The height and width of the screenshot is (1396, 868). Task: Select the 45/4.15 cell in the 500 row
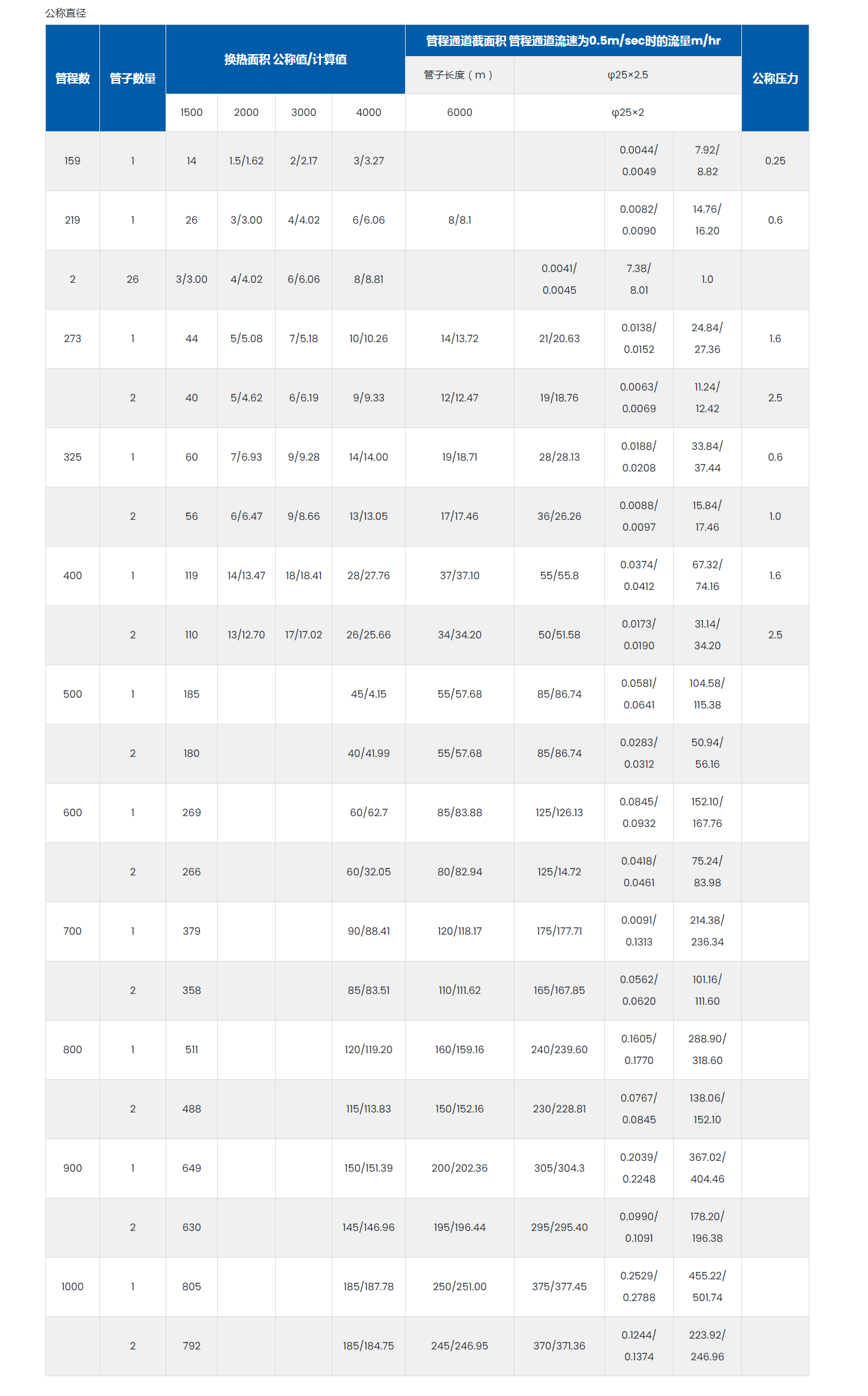tap(368, 694)
